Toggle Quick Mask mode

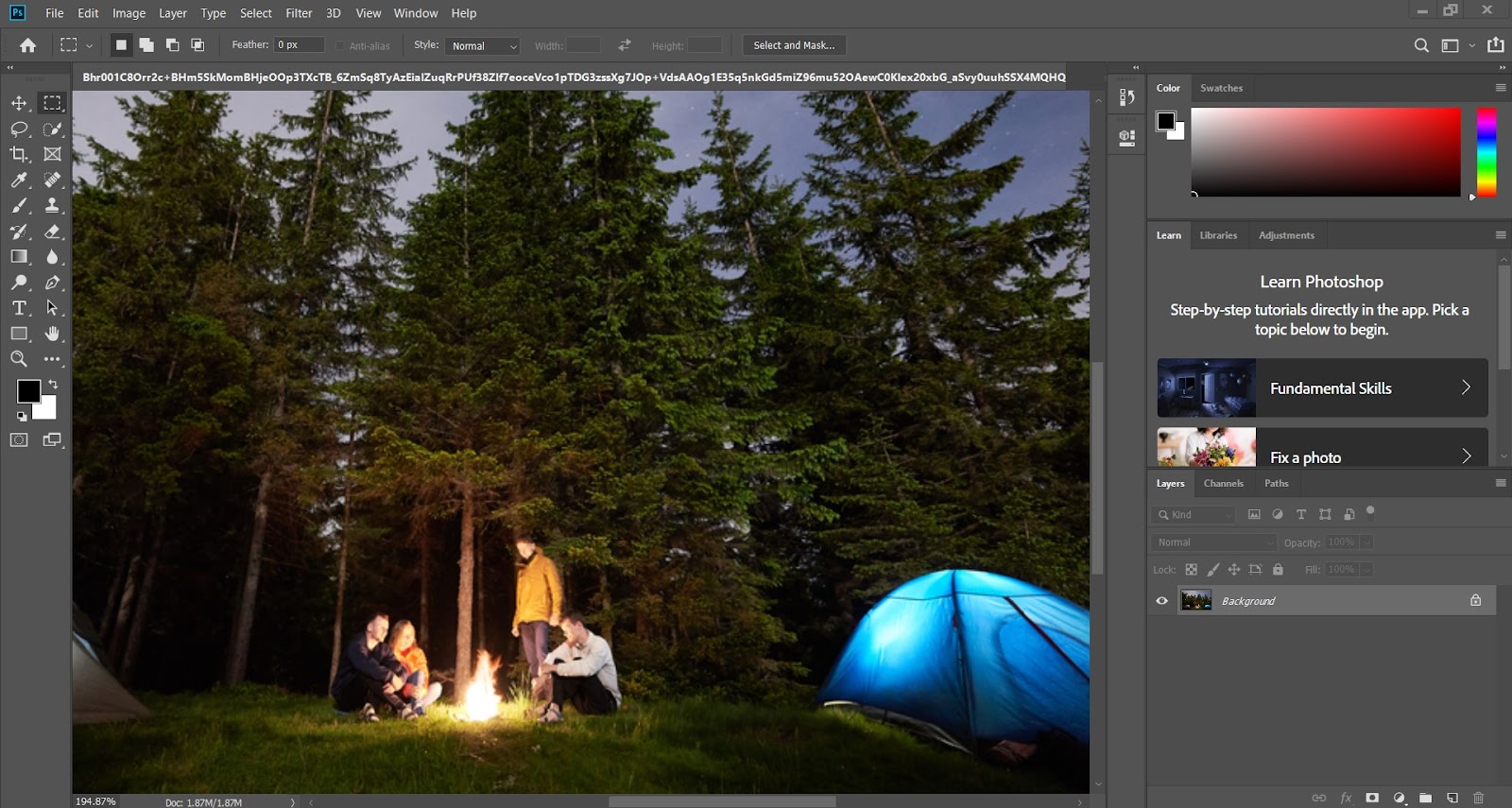click(x=19, y=439)
